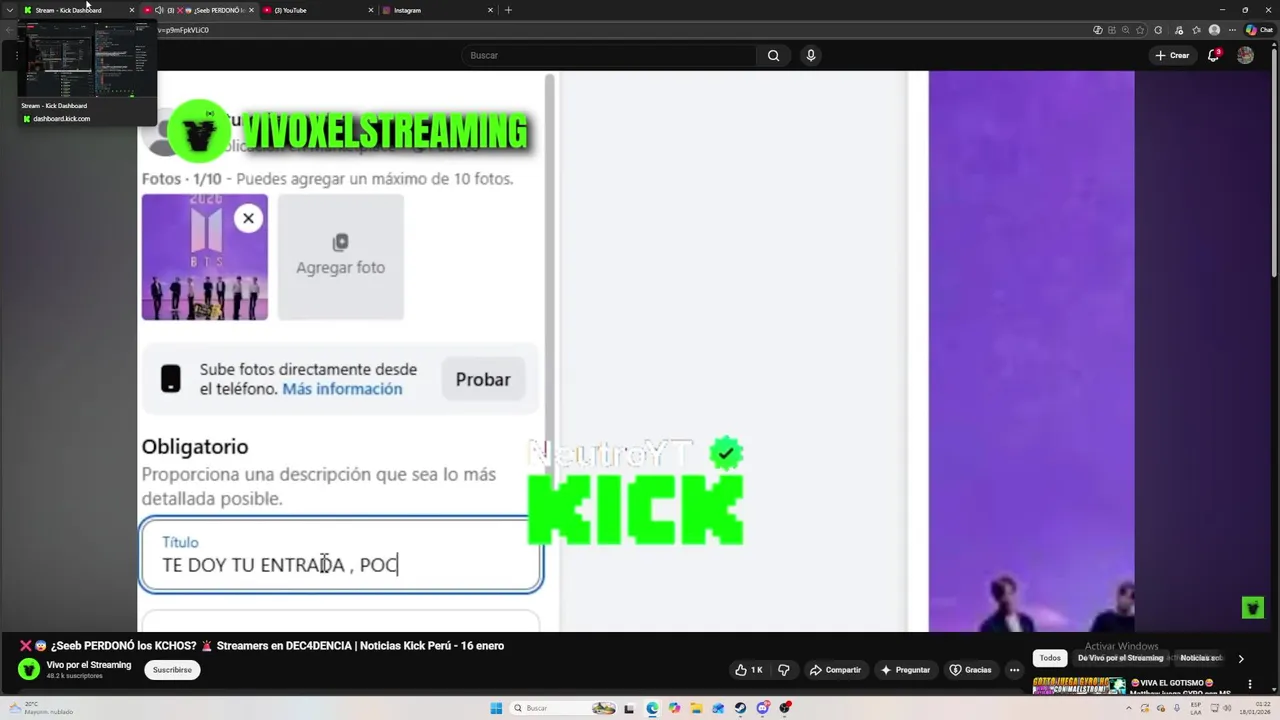1280x720 pixels.
Task: Like the video with thumbs up
Action: (748, 670)
